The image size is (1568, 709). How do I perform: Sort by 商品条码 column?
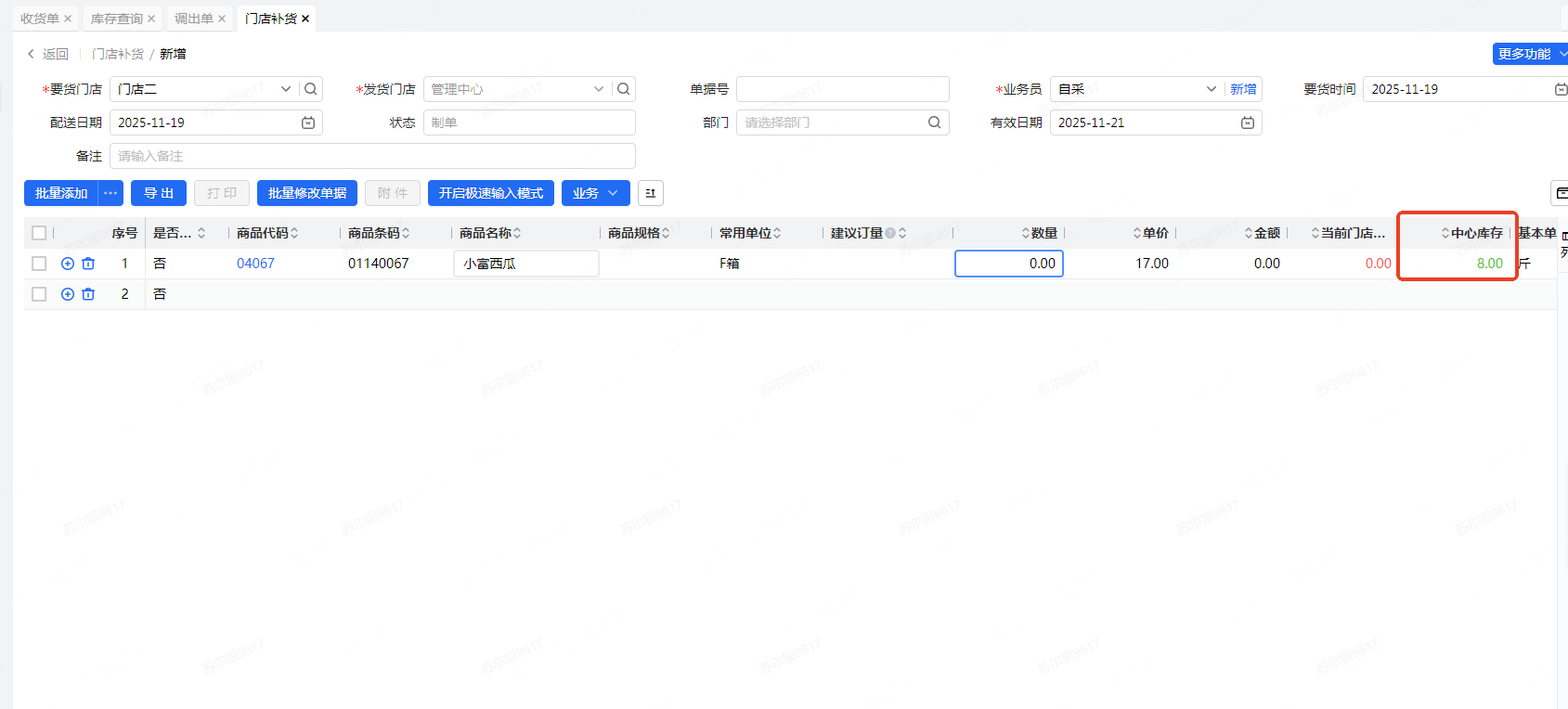click(x=406, y=233)
